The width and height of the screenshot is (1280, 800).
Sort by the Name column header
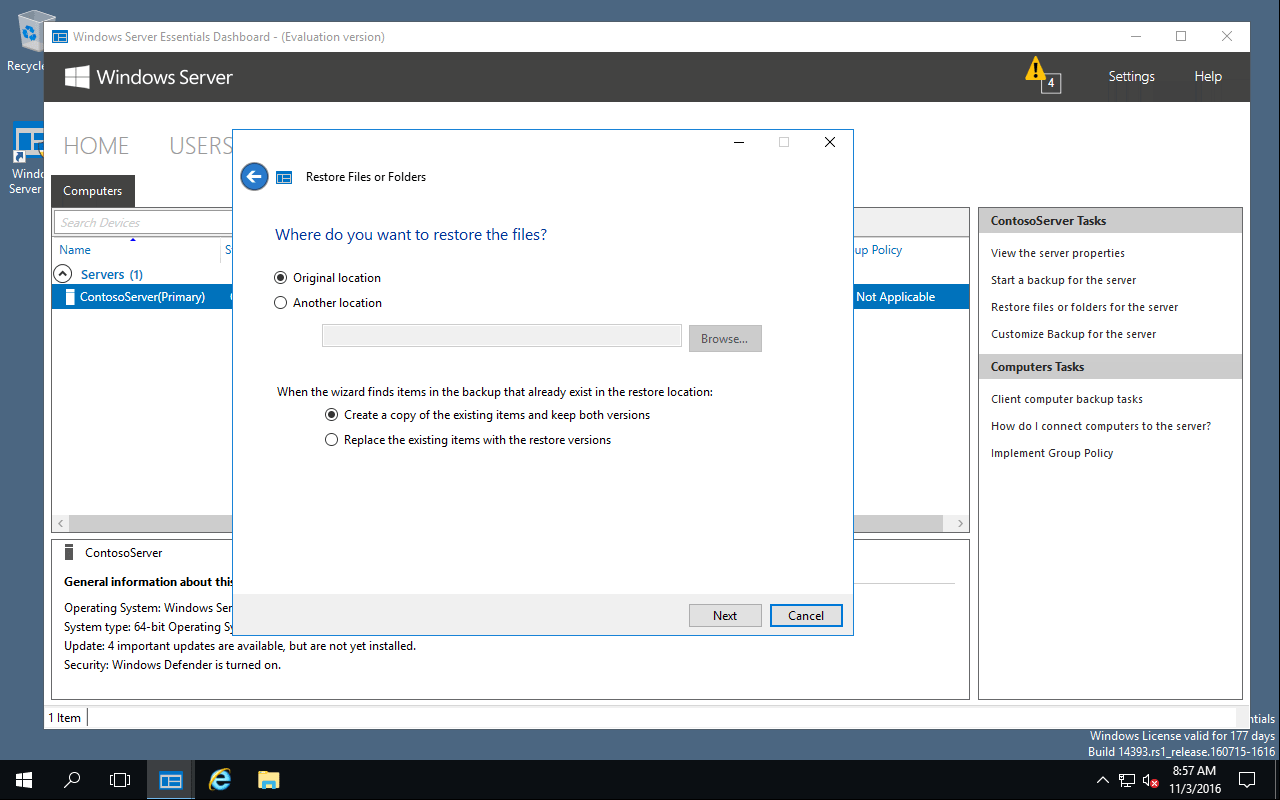pyautogui.click(x=75, y=250)
